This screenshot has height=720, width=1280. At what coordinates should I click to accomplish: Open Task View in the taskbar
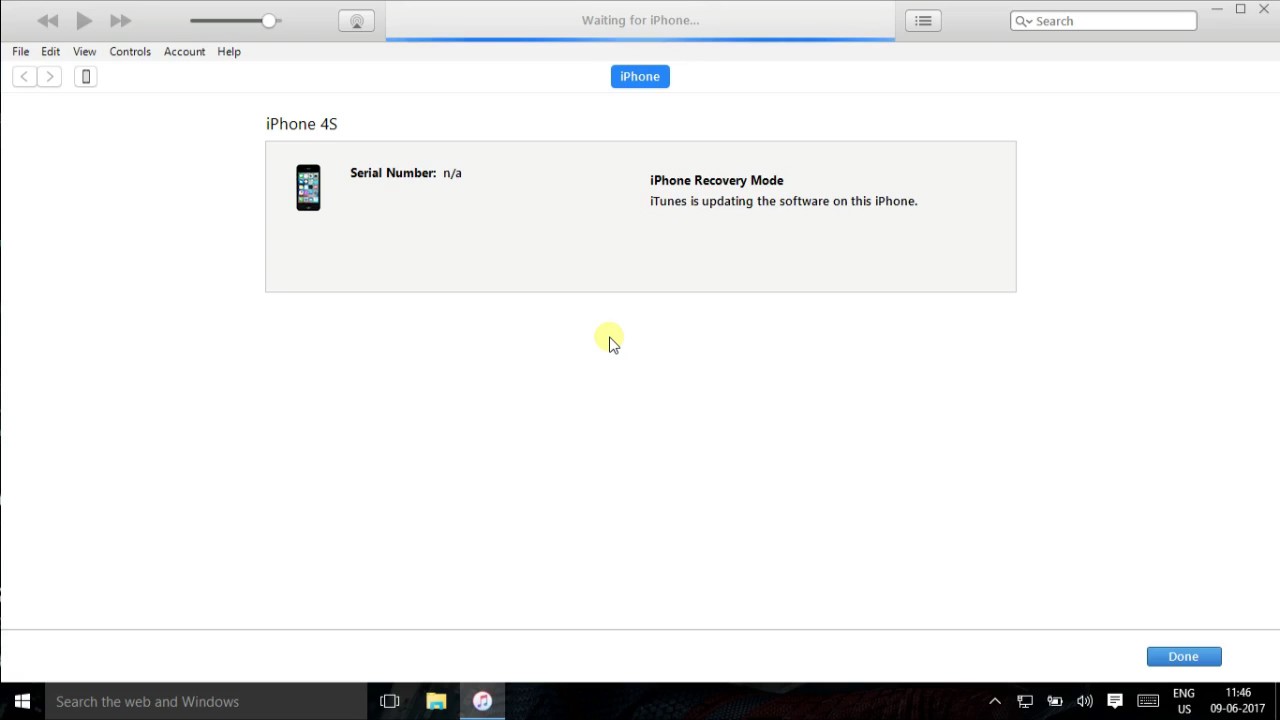[390, 702]
